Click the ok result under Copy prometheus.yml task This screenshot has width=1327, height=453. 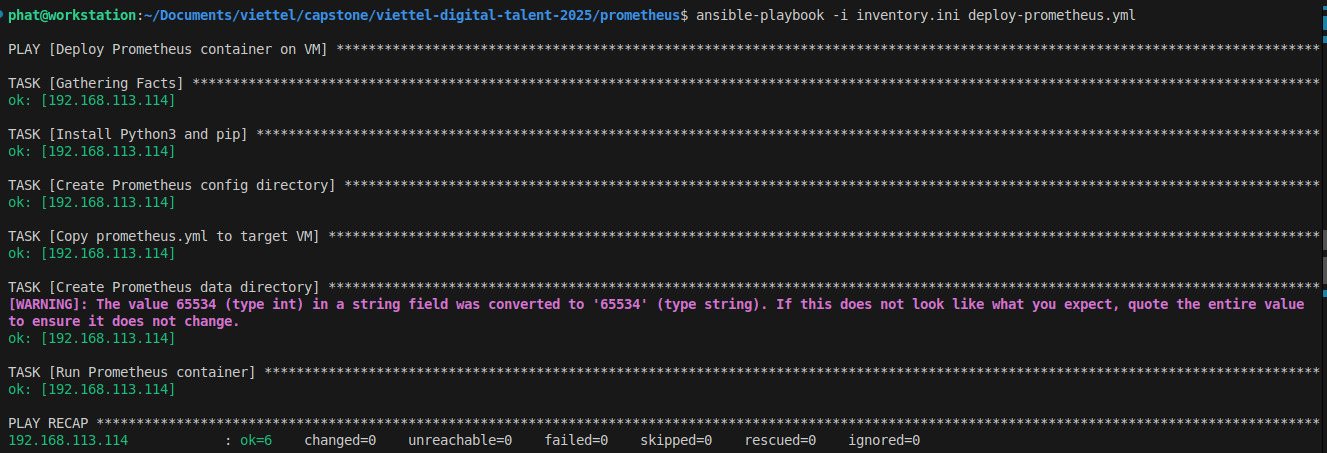[x=91, y=253]
